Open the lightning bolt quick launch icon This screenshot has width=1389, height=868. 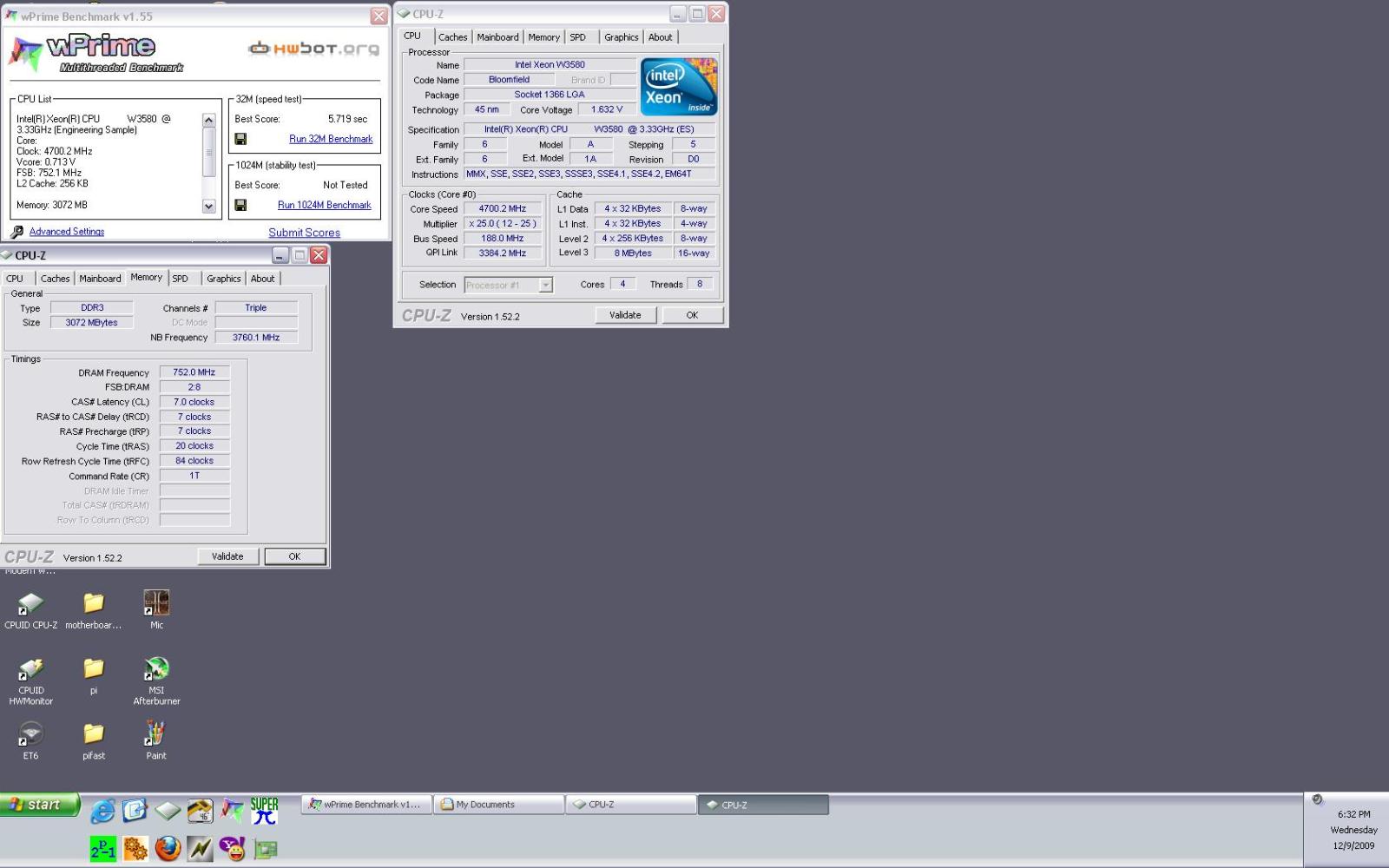[200, 849]
